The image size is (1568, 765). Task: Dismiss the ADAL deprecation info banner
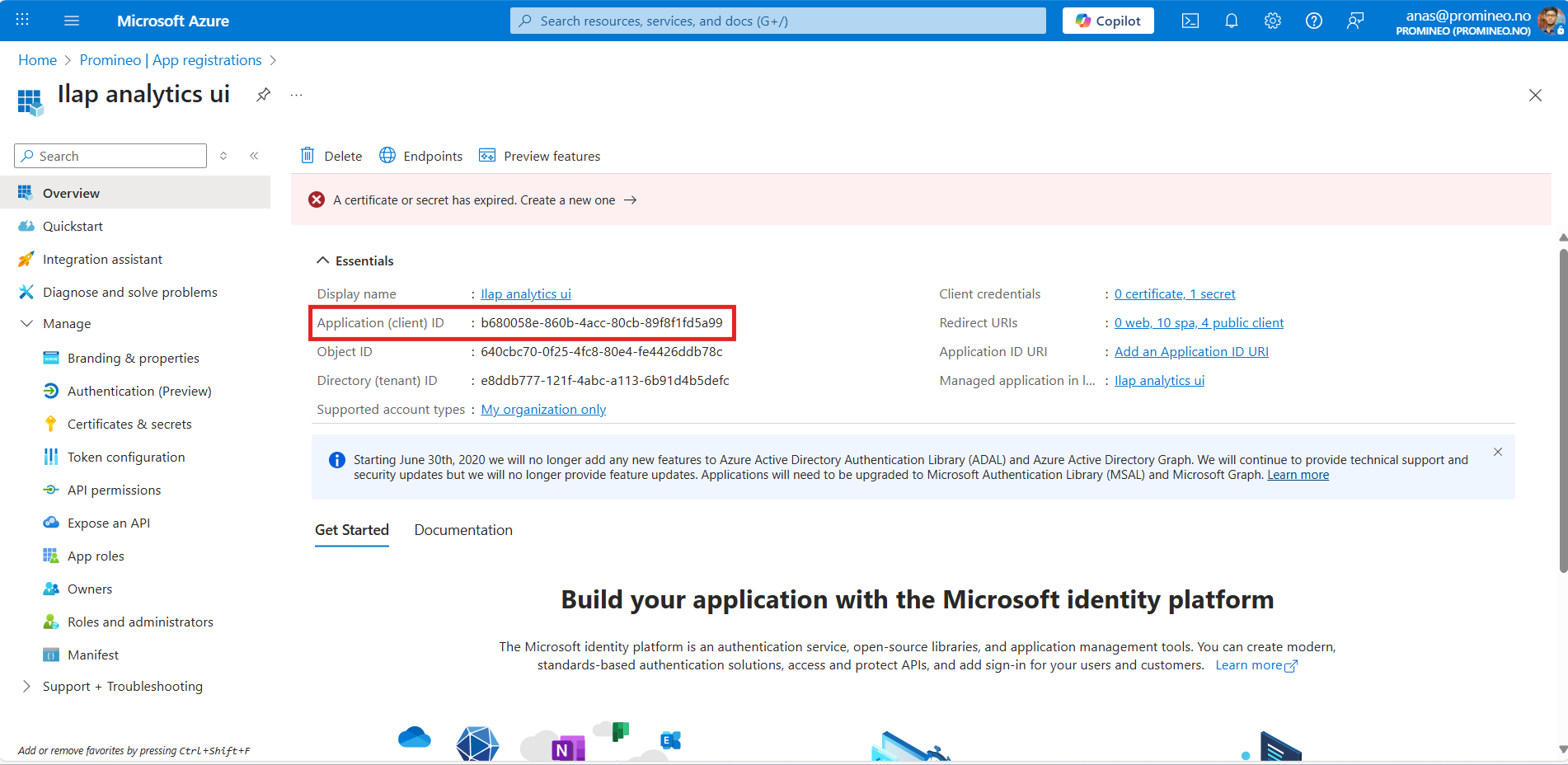[x=1498, y=452]
